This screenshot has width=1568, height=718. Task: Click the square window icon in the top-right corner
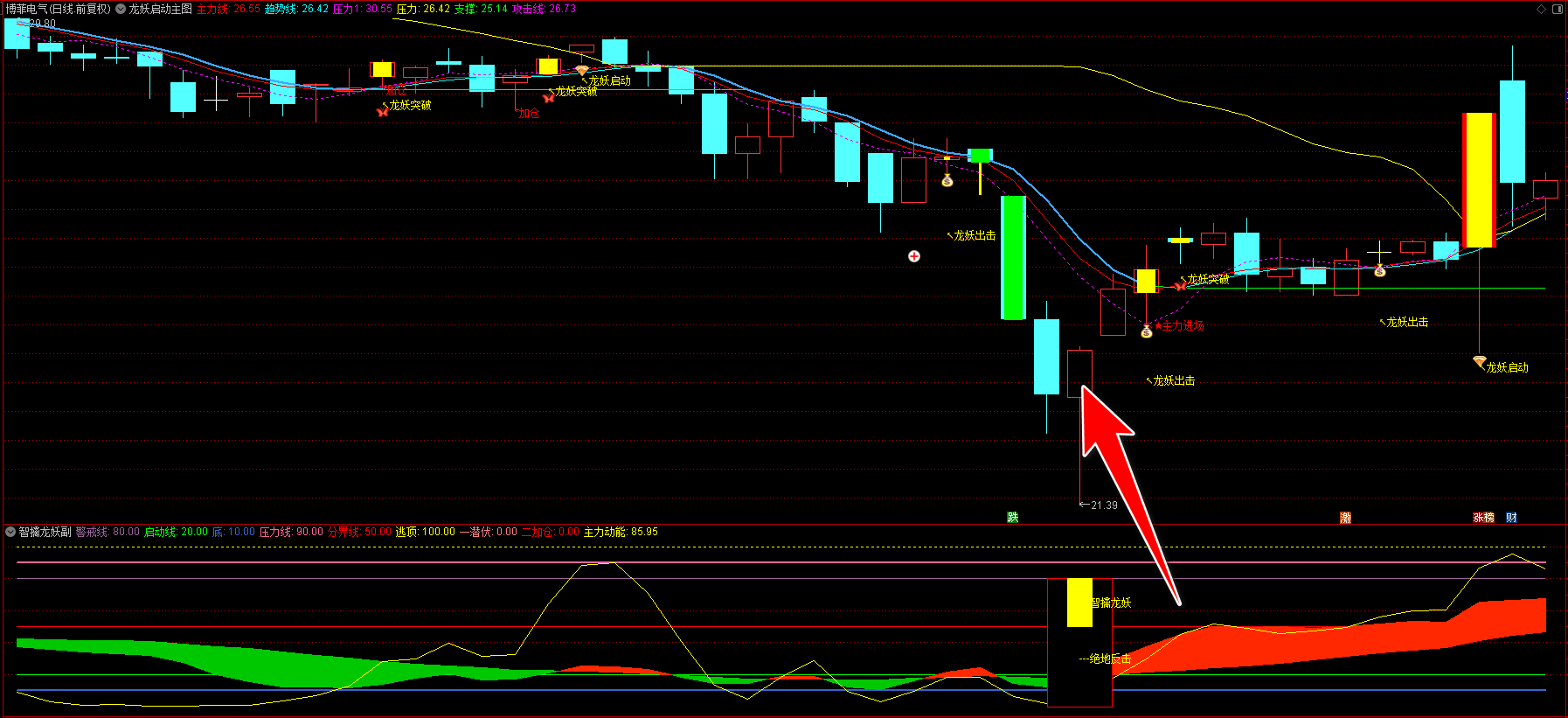(1557, 9)
